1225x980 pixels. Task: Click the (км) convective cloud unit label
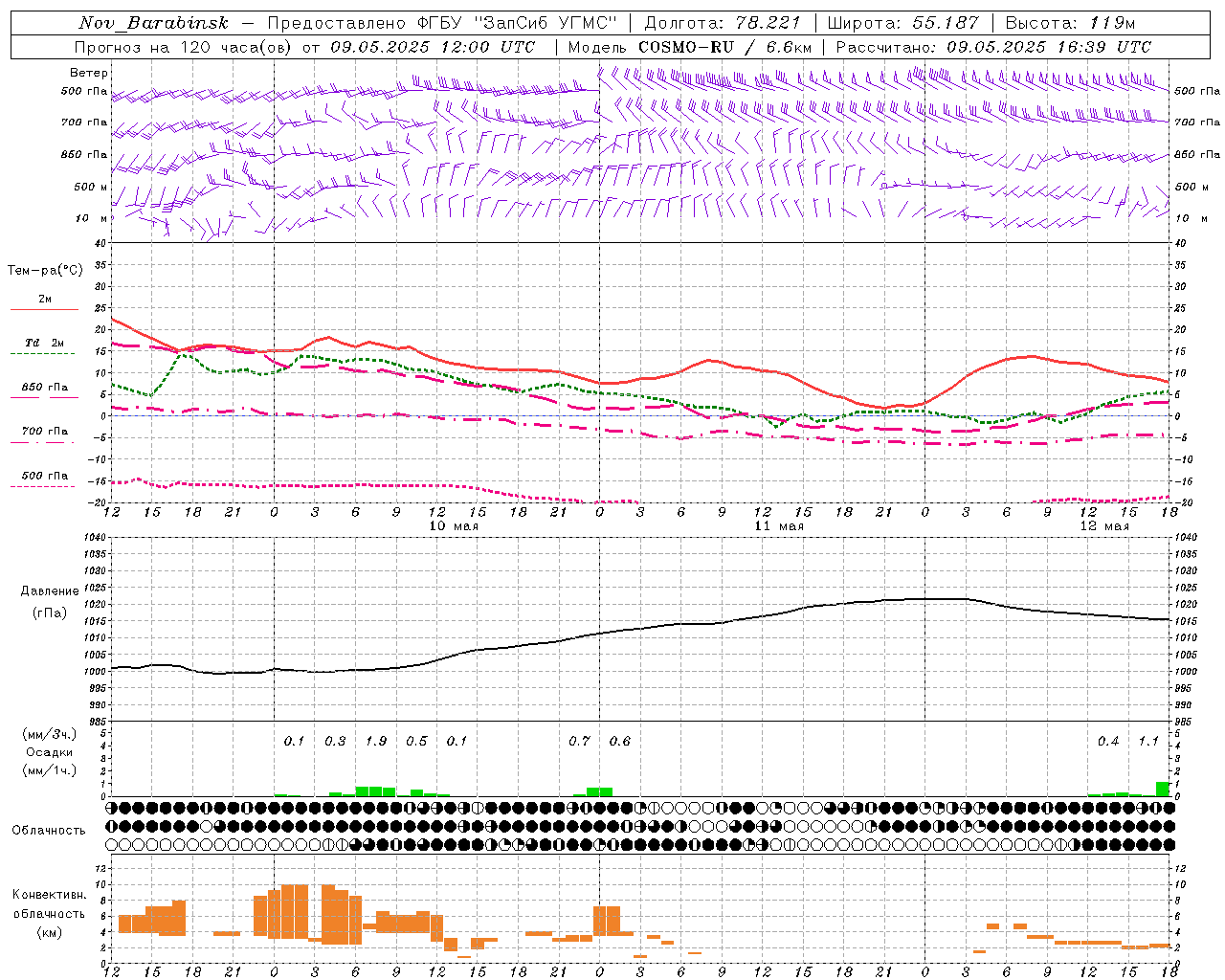pos(50,932)
